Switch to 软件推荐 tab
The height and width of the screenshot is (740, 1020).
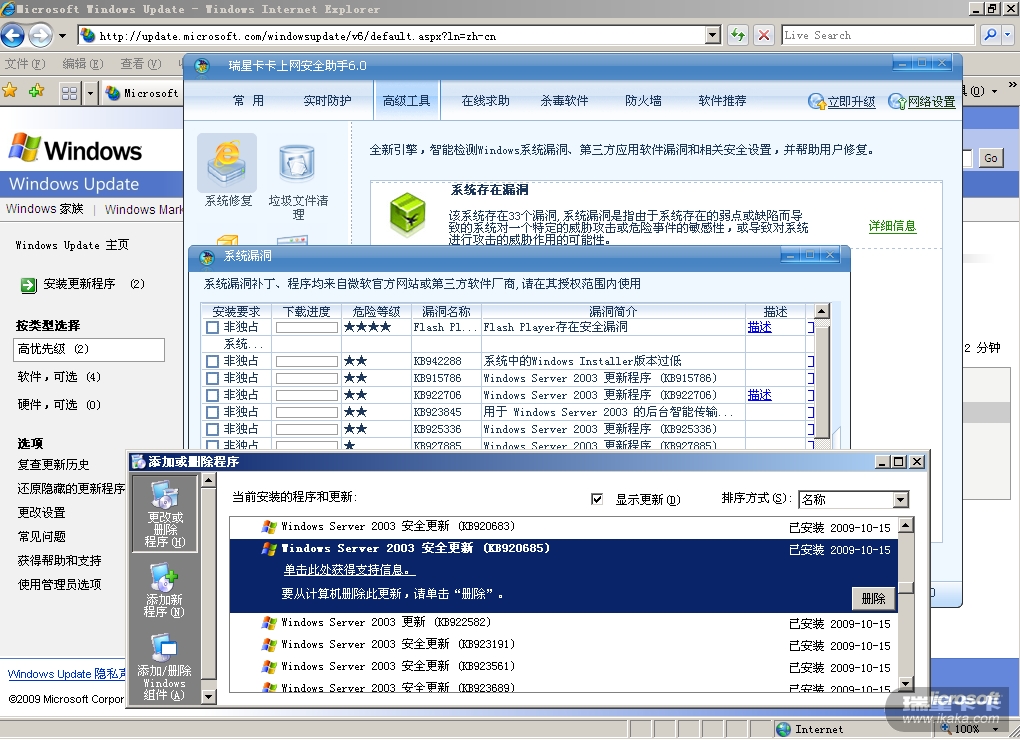pos(722,101)
